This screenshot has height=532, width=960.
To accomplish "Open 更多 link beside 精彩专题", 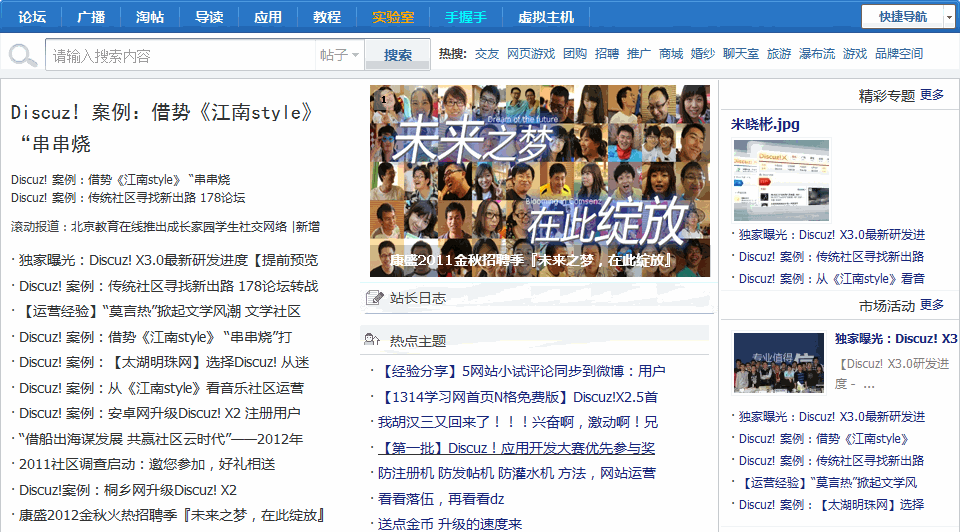I will click(932, 95).
